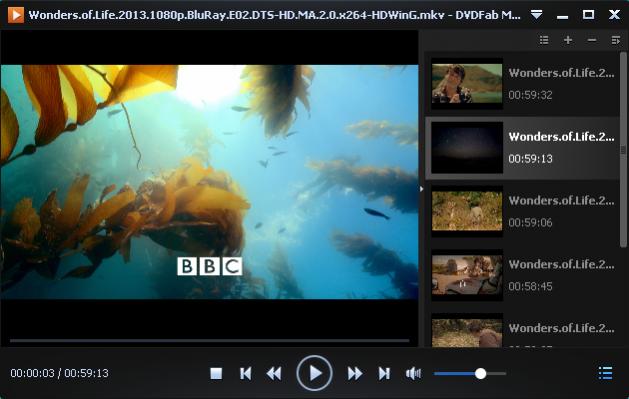Viewport: 629px width, 399px height.
Task: Skip to the previous file
Action: pos(246,374)
